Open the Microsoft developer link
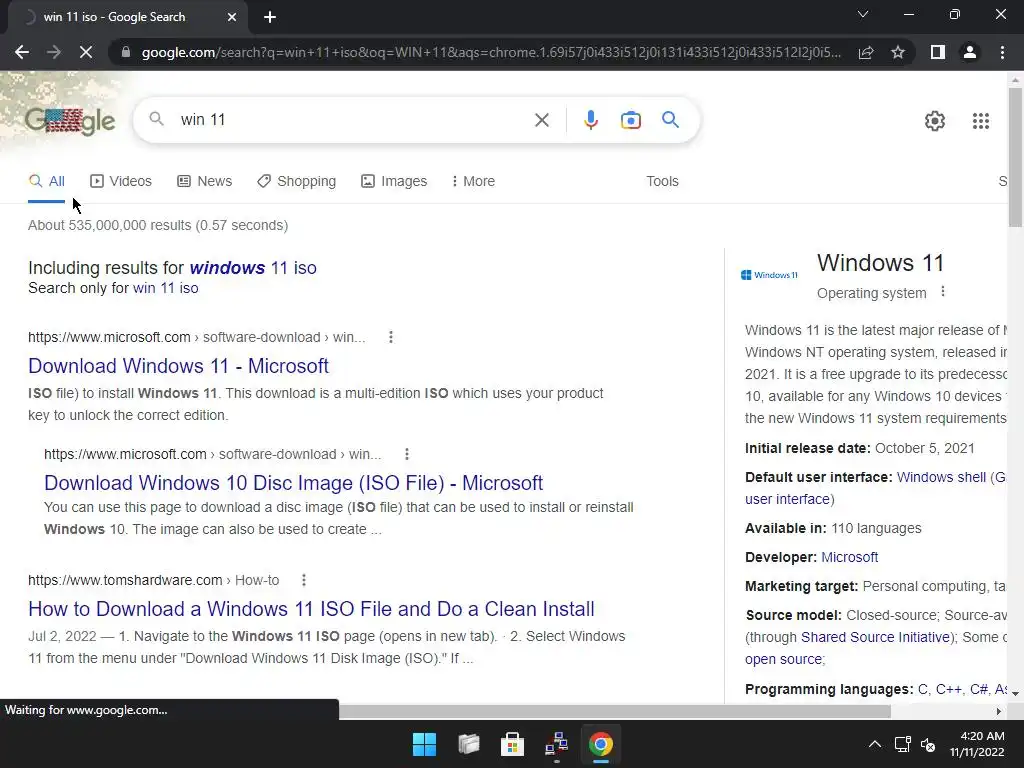1024x768 pixels. pyautogui.click(x=849, y=557)
